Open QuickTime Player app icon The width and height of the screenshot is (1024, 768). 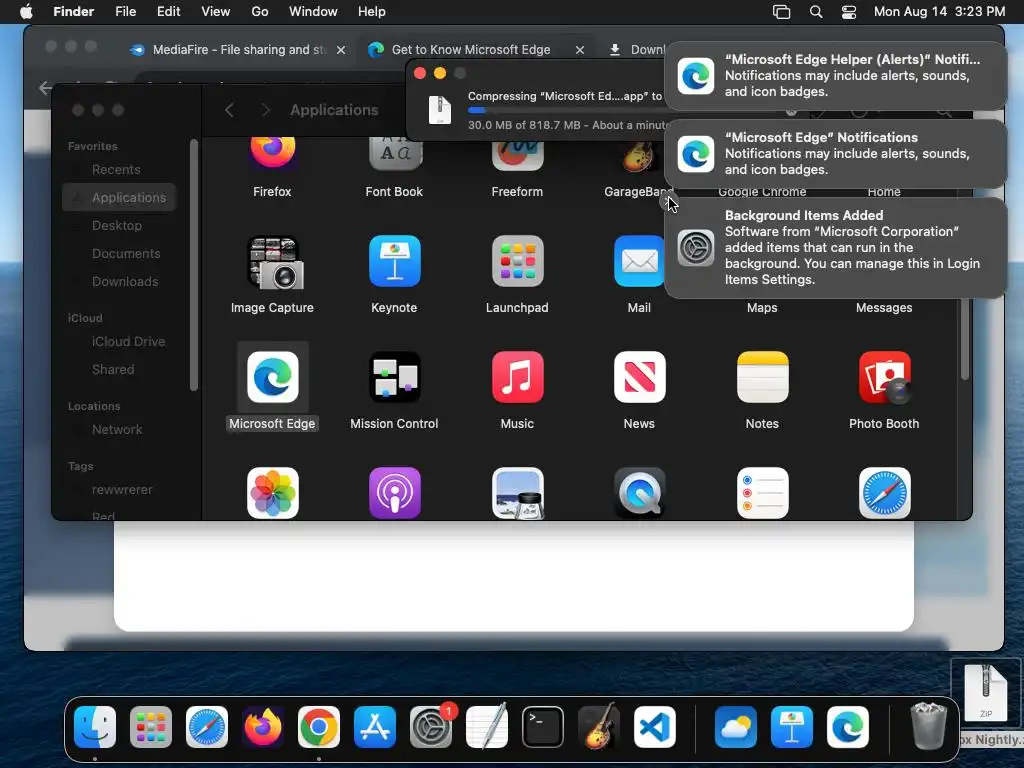(639, 493)
